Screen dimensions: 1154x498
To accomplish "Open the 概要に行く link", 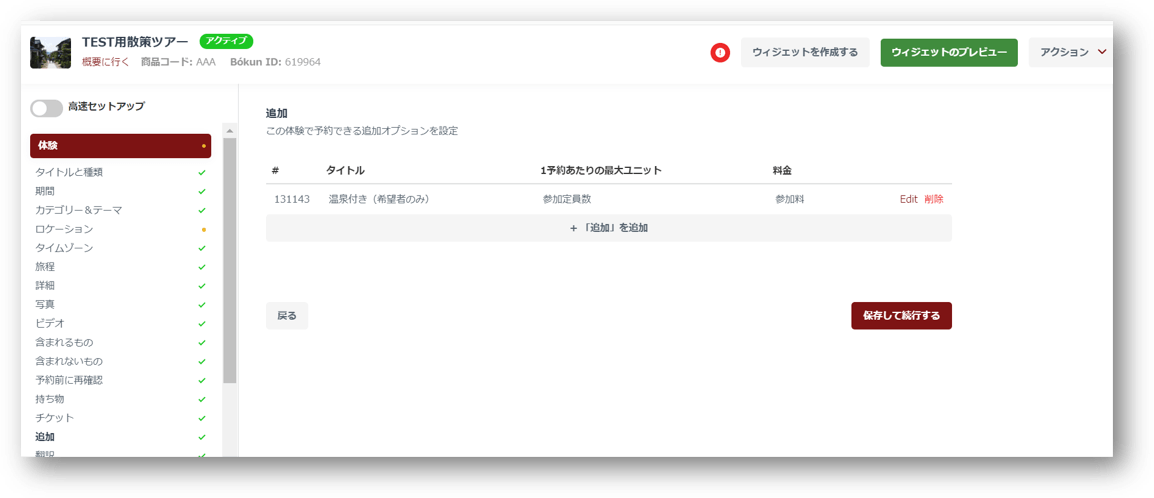I will pyautogui.click(x=105, y=62).
